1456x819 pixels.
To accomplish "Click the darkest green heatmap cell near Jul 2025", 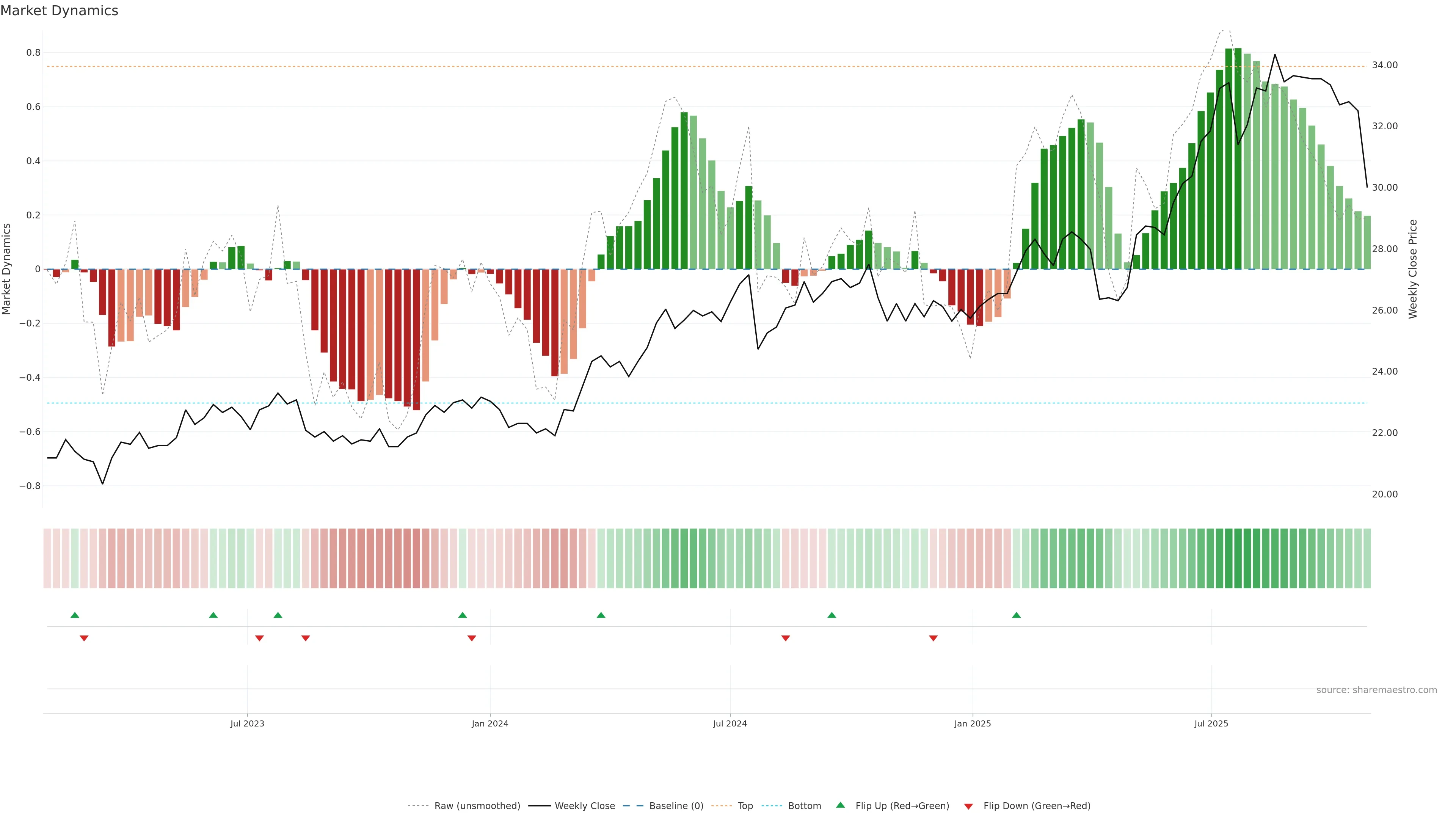I will [1238, 558].
